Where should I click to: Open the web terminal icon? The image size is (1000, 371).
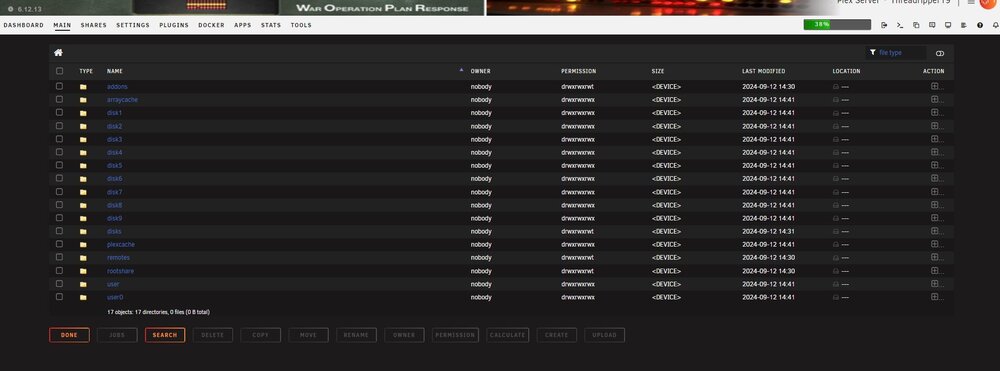pyautogui.click(x=900, y=25)
